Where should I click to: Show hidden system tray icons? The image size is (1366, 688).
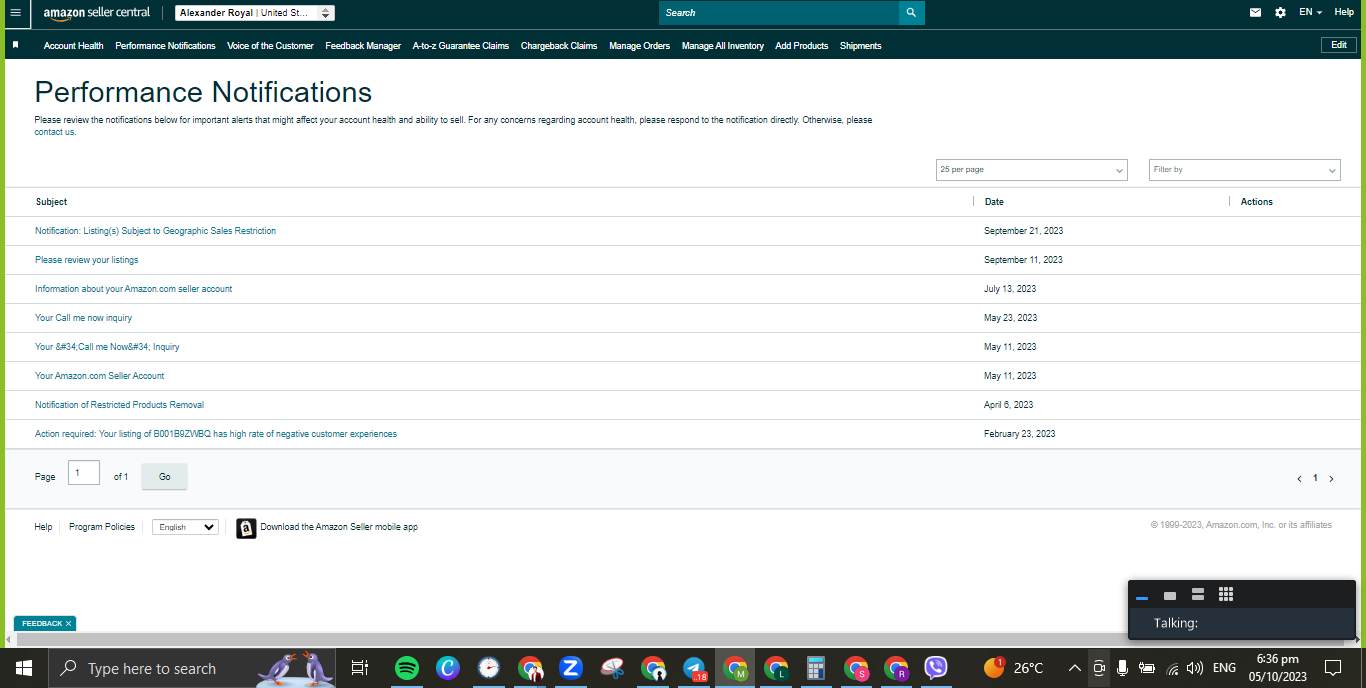(x=1075, y=668)
